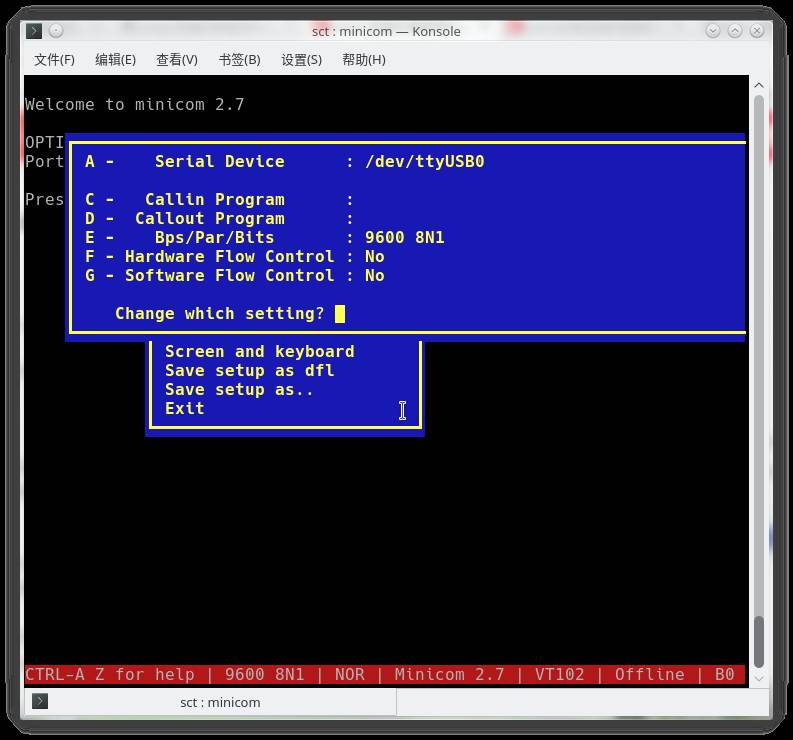Open the 帮助(H) menu
Viewport: 793px width, 740px height.
click(x=364, y=60)
